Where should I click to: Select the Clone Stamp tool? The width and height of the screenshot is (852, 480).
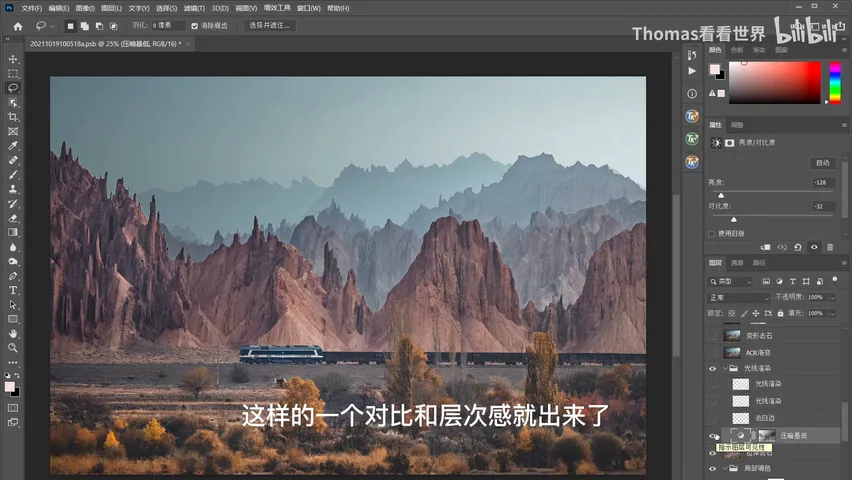13,189
